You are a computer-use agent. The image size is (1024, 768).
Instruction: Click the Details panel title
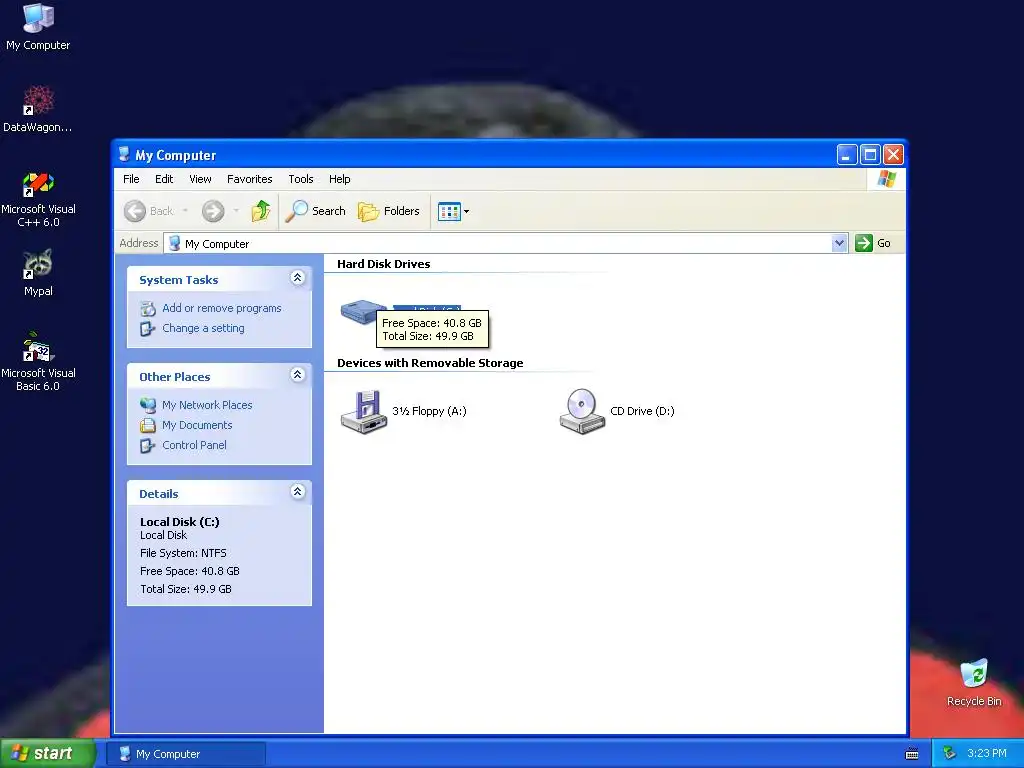pos(159,494)
